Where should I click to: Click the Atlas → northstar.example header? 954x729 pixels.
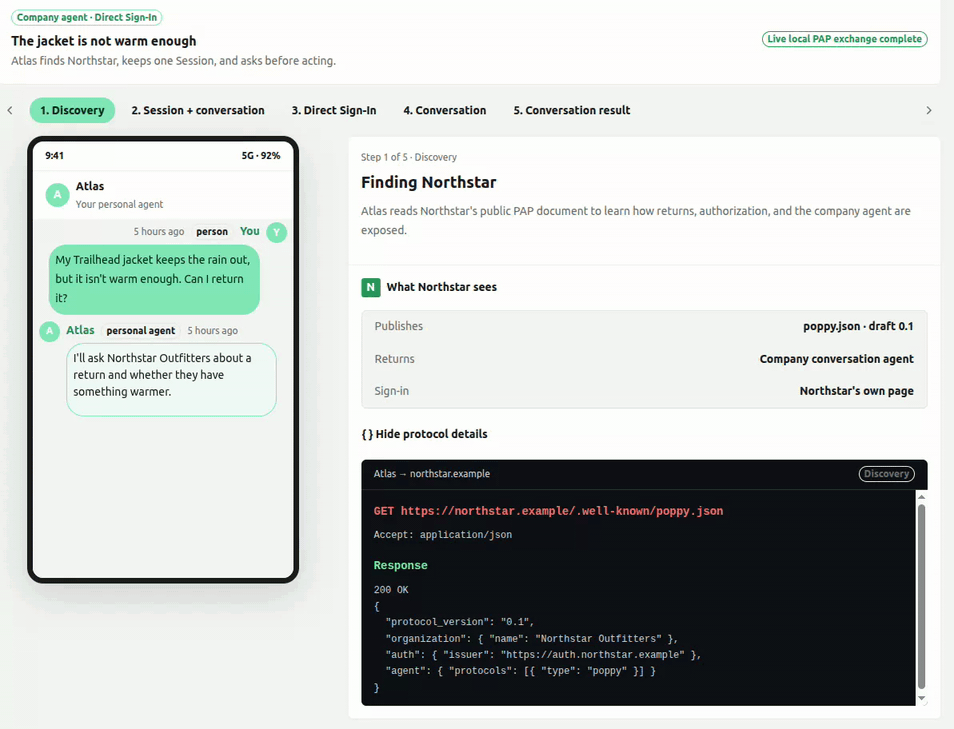tap(431, 474)
